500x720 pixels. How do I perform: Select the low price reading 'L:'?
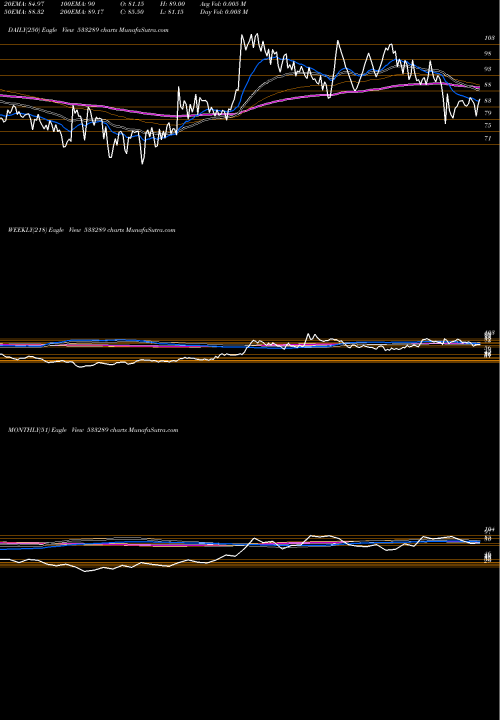pos(174,12)
